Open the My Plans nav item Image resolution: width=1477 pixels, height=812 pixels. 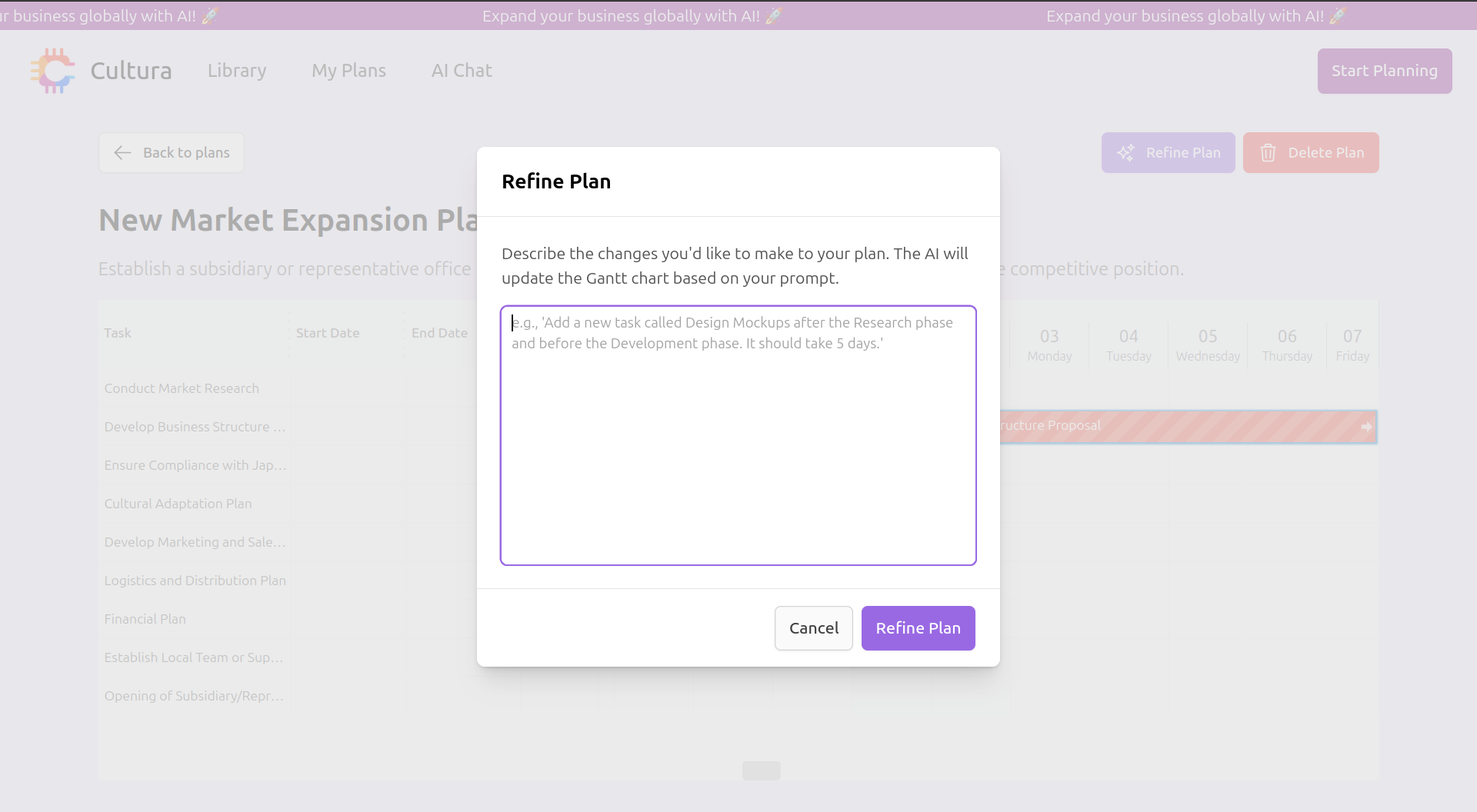point(348,71)
